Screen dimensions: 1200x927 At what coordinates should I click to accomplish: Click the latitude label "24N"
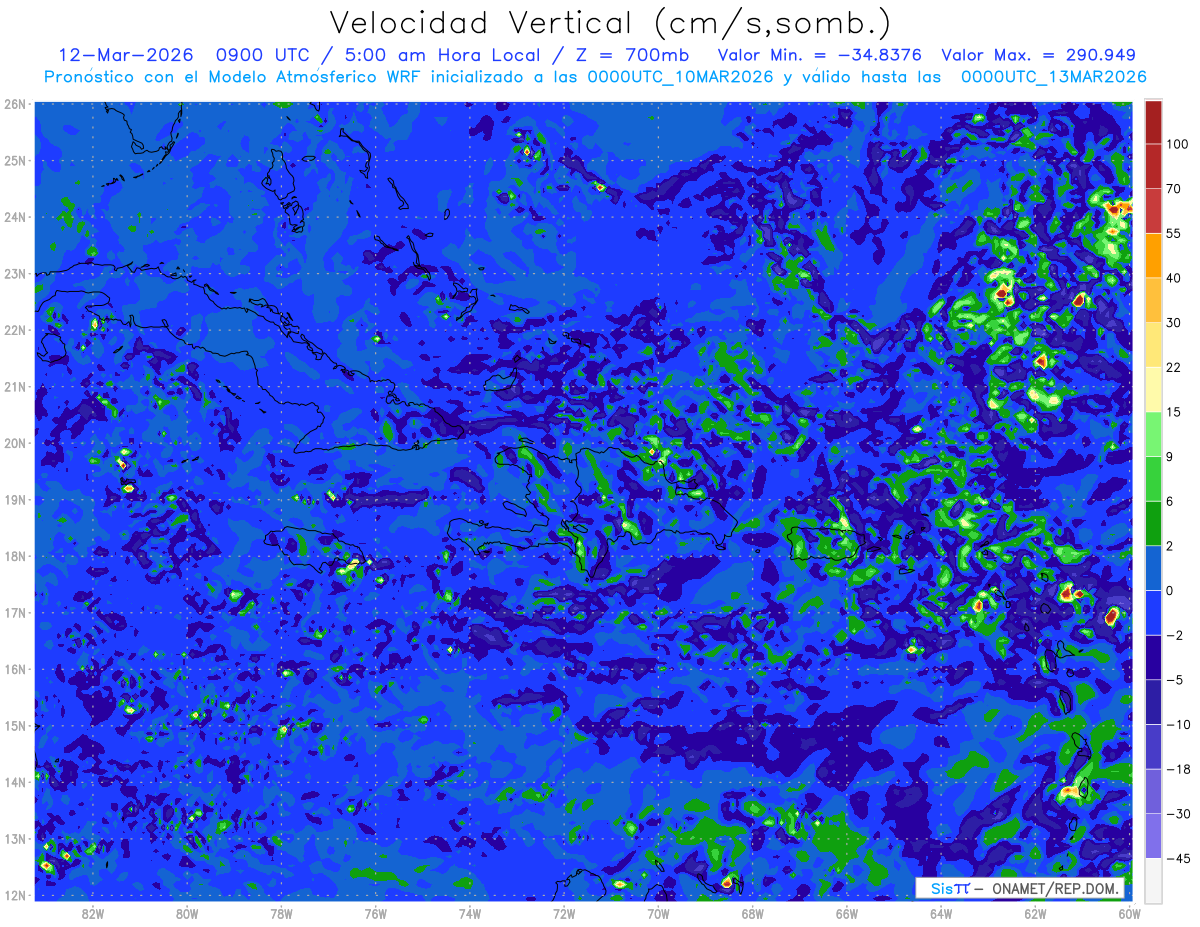pyautogui.click(x=14, y=217)
